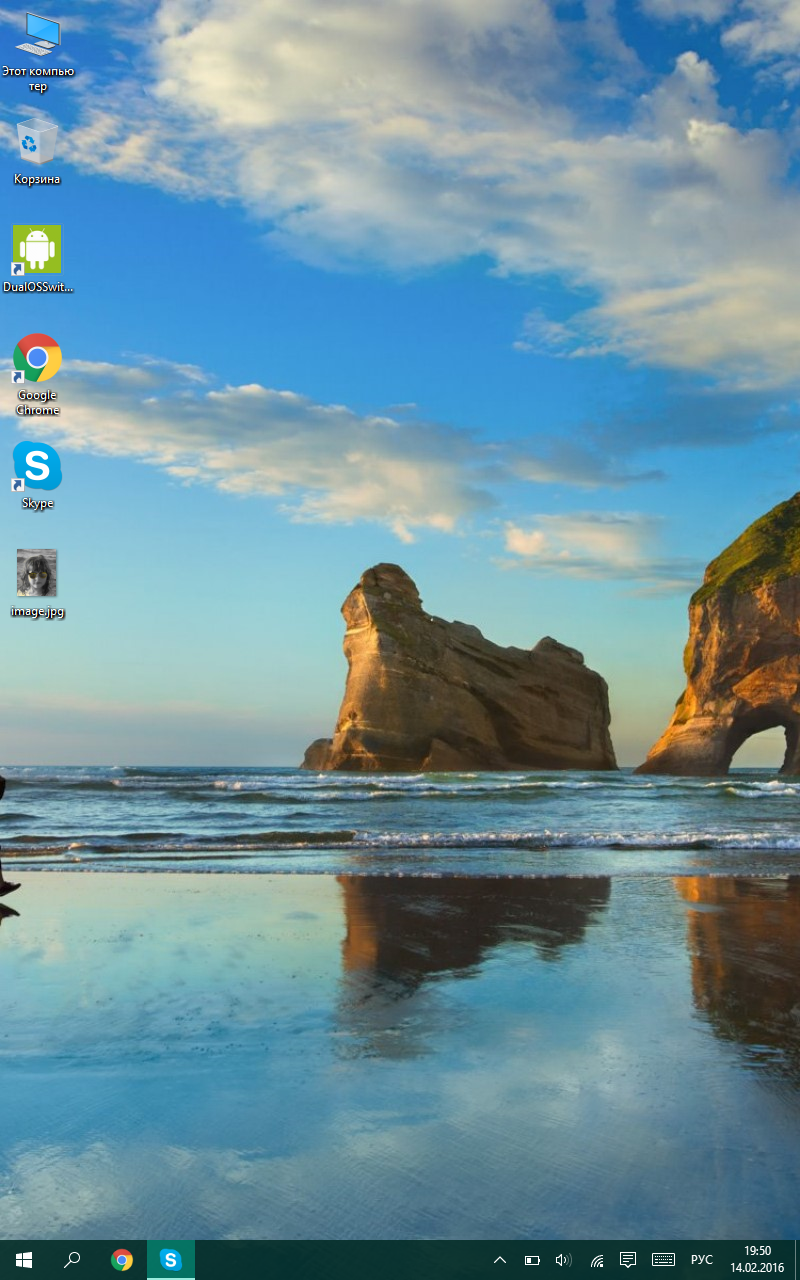Viewport: 800px width, 1280px height.
Task: Open Chrome from the taskbar
Action: coord(122,1260)
